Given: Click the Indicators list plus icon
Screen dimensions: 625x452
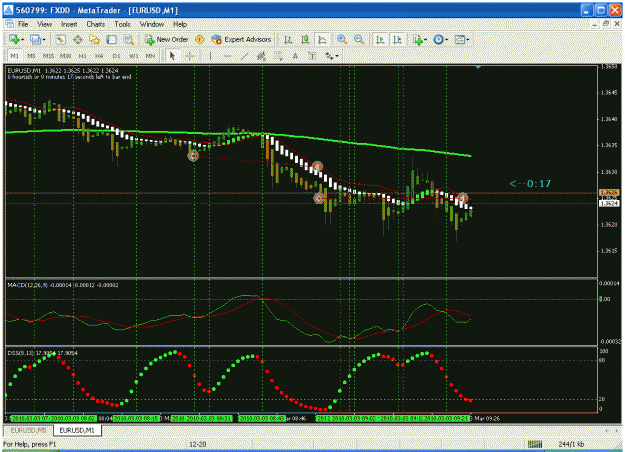Looking at the screenshot, I should point(418,39).
